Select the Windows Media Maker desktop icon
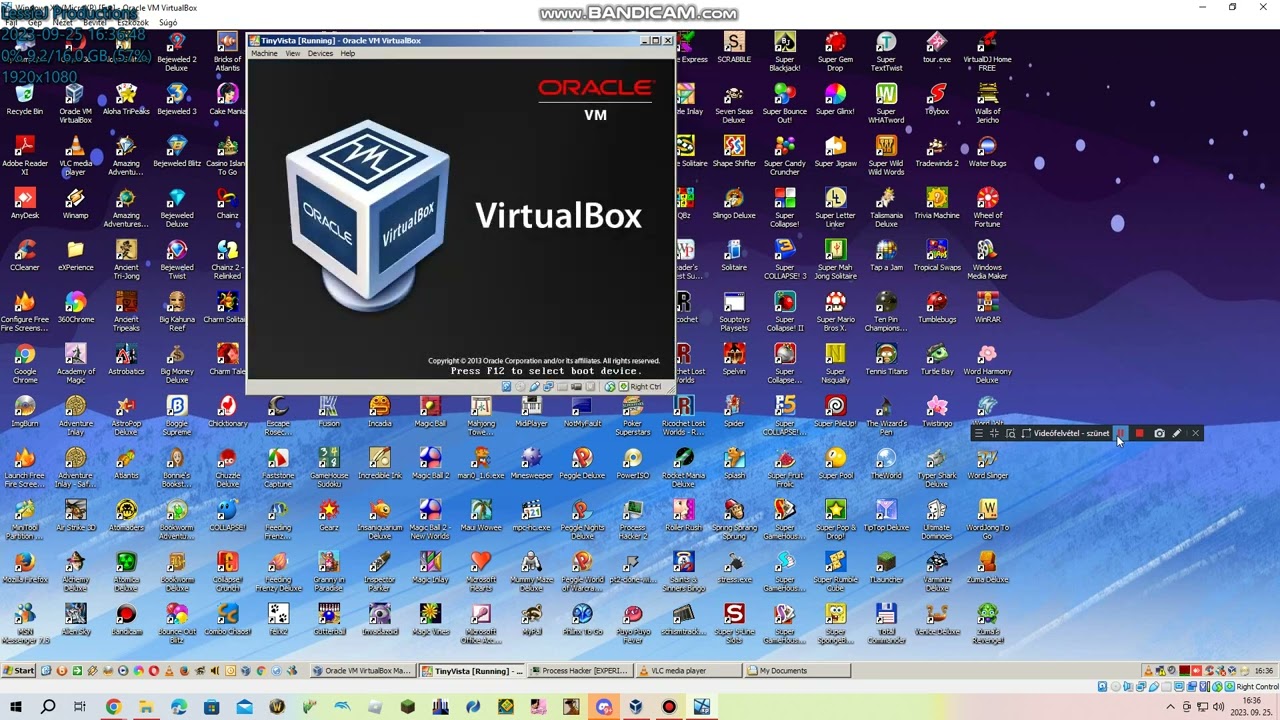1280x720 pixels. [987, 259]
